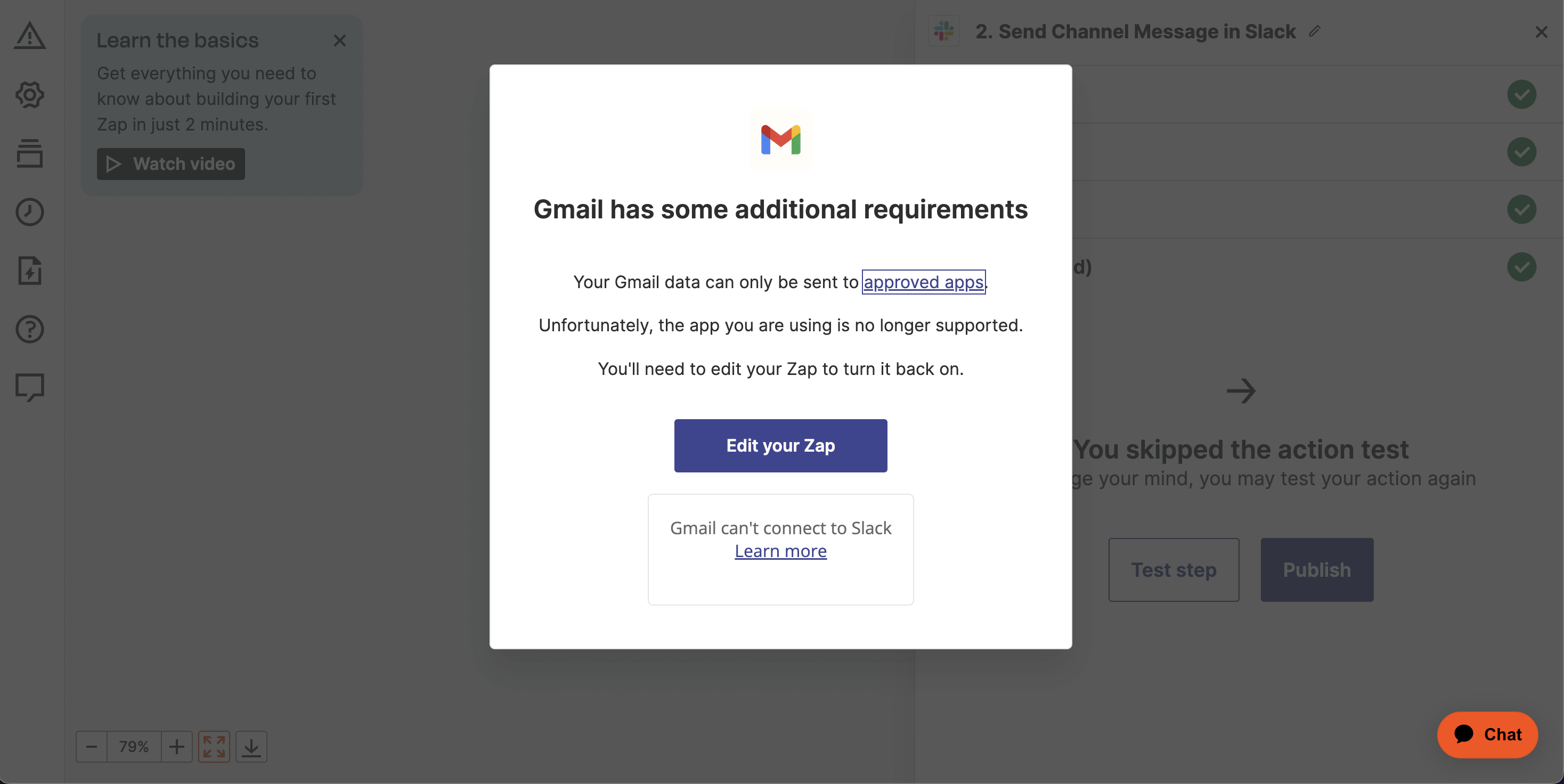Open the versions stack sidebar icon
The width and height of the screenshot is (1564, 784).
pyautogui.click(x=30, y=153)
